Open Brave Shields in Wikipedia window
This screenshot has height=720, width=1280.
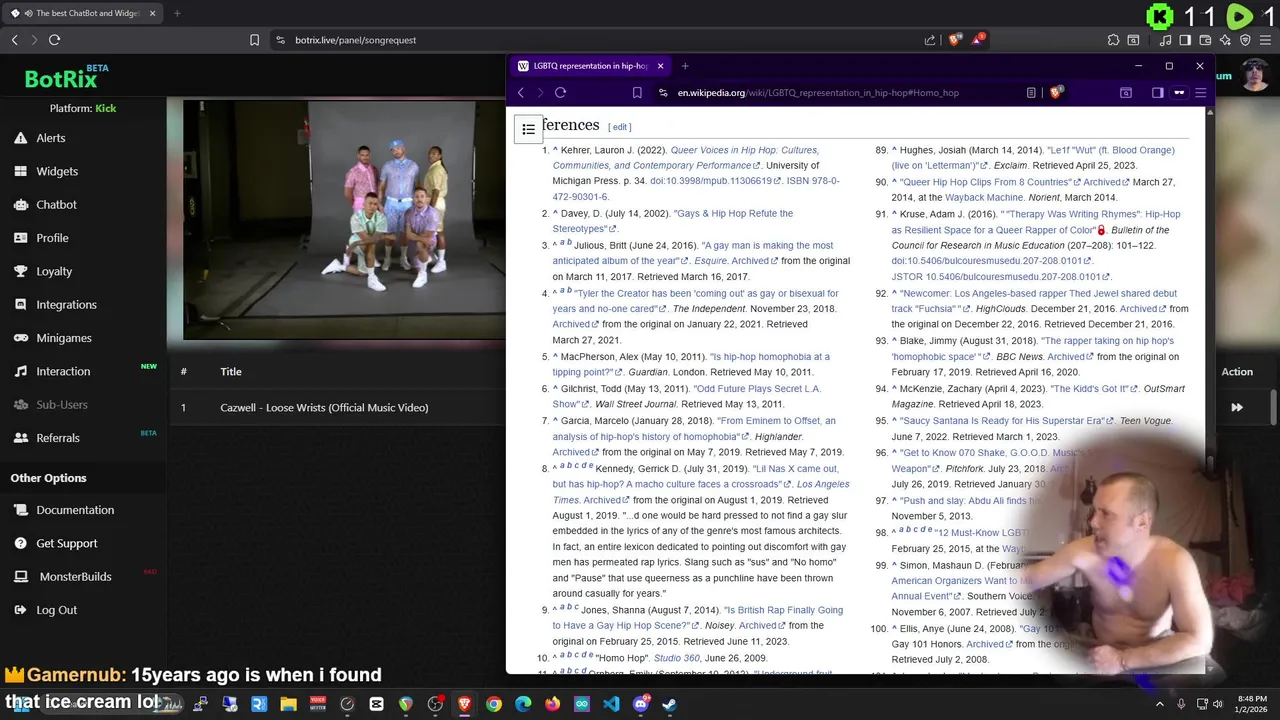1056,92
